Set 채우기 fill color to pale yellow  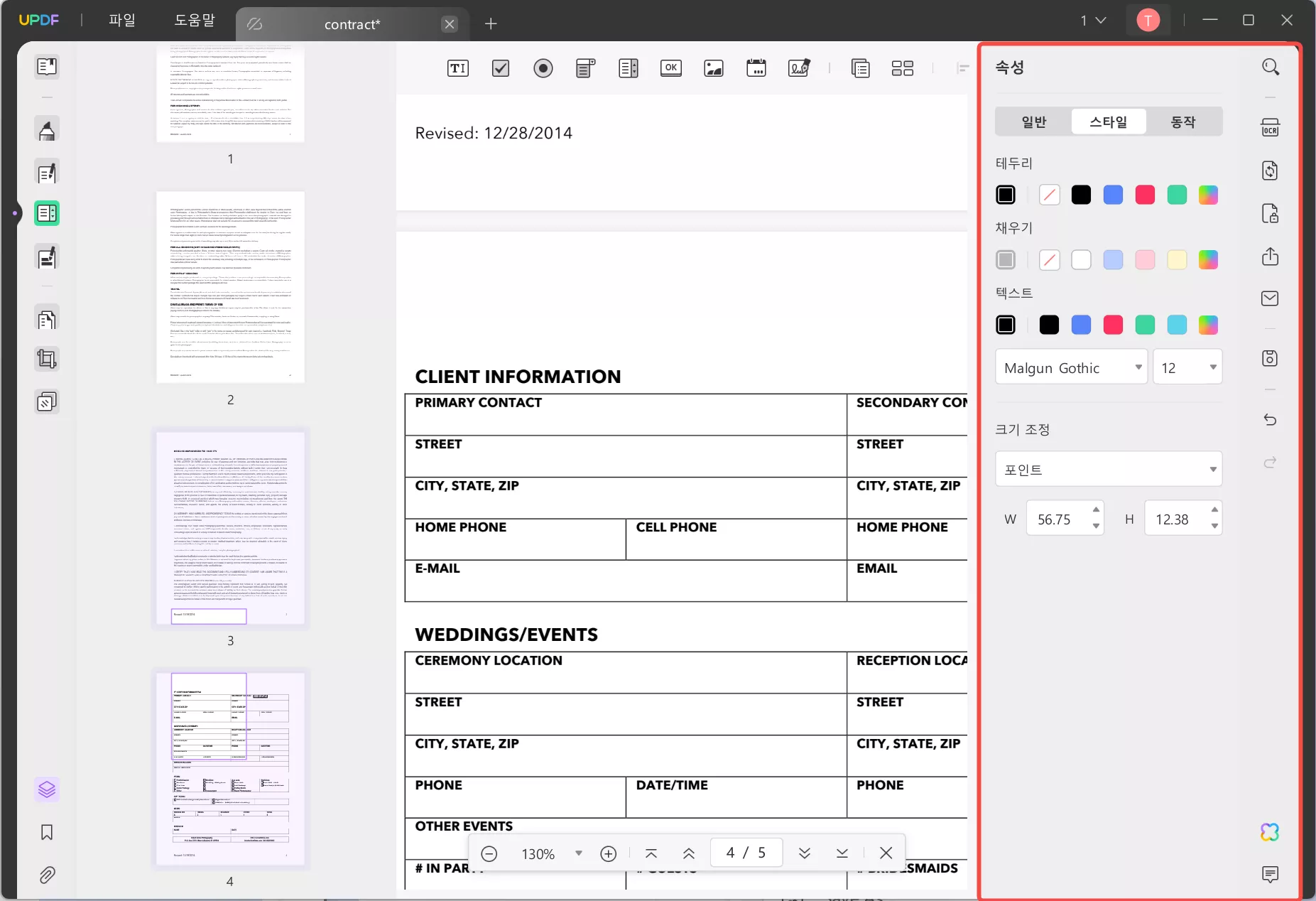(x=1177, y=260)
